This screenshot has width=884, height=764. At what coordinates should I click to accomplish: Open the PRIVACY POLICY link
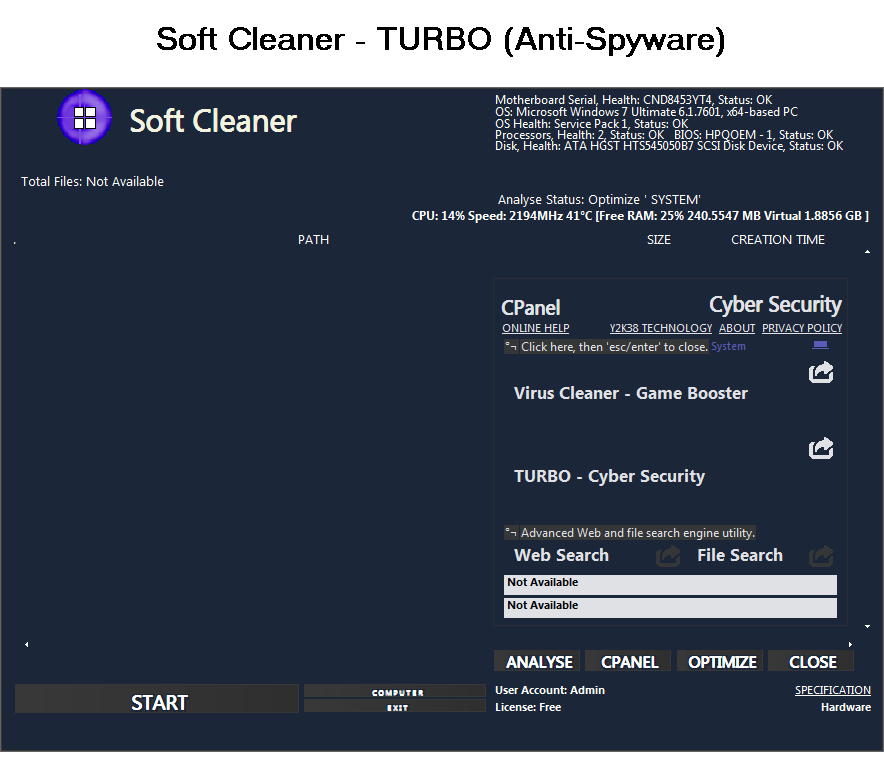802,328
